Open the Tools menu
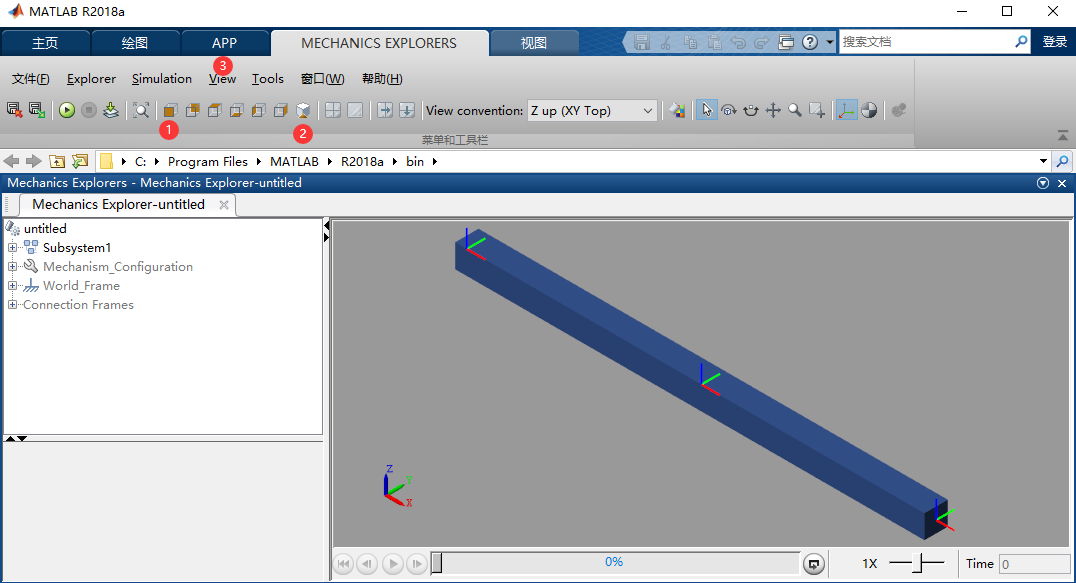 click(268, 79)
